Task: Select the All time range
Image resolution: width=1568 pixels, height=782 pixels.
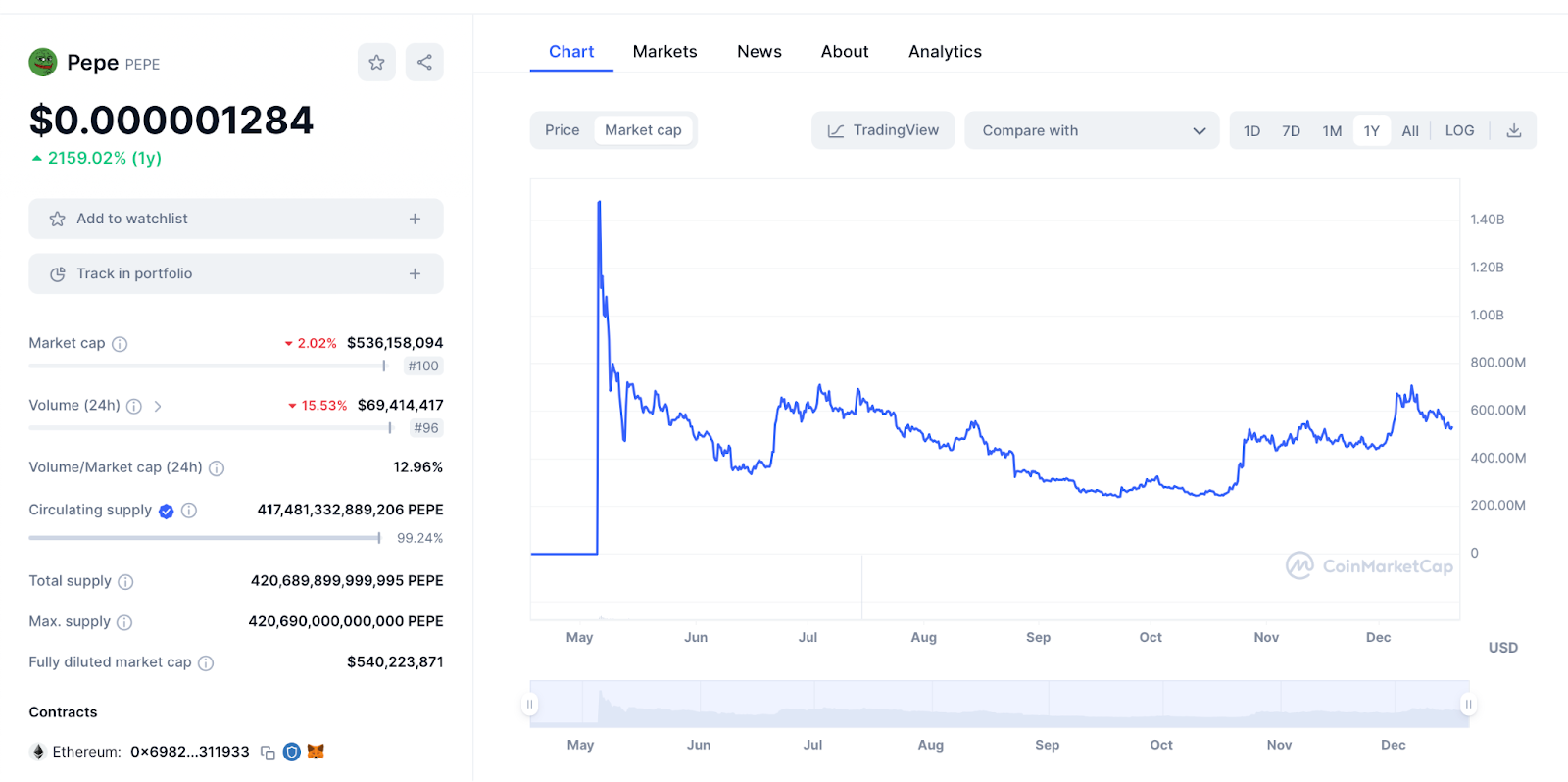Action: [1410, 130]
